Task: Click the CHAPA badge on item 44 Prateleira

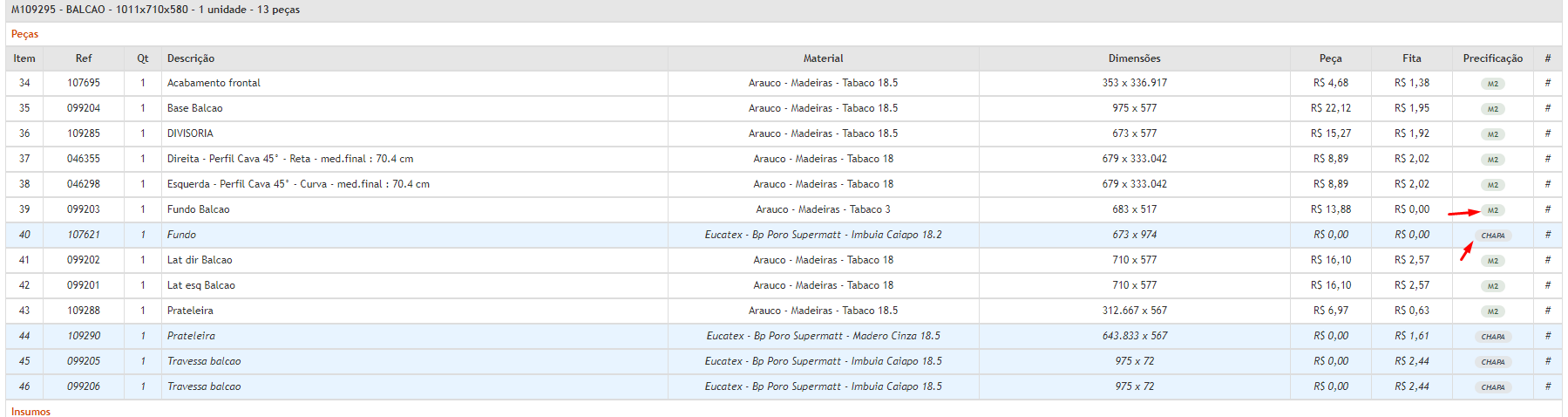Action: 1492,337
